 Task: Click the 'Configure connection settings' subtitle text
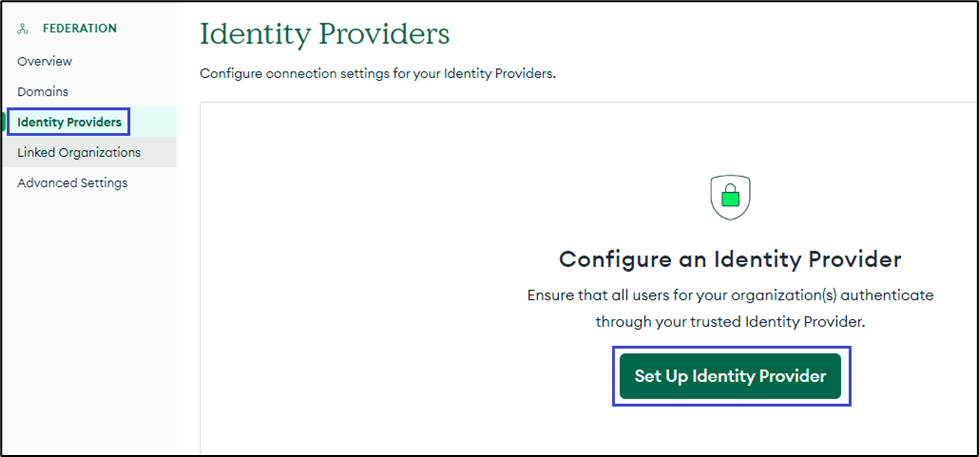(x=377, y=74)
